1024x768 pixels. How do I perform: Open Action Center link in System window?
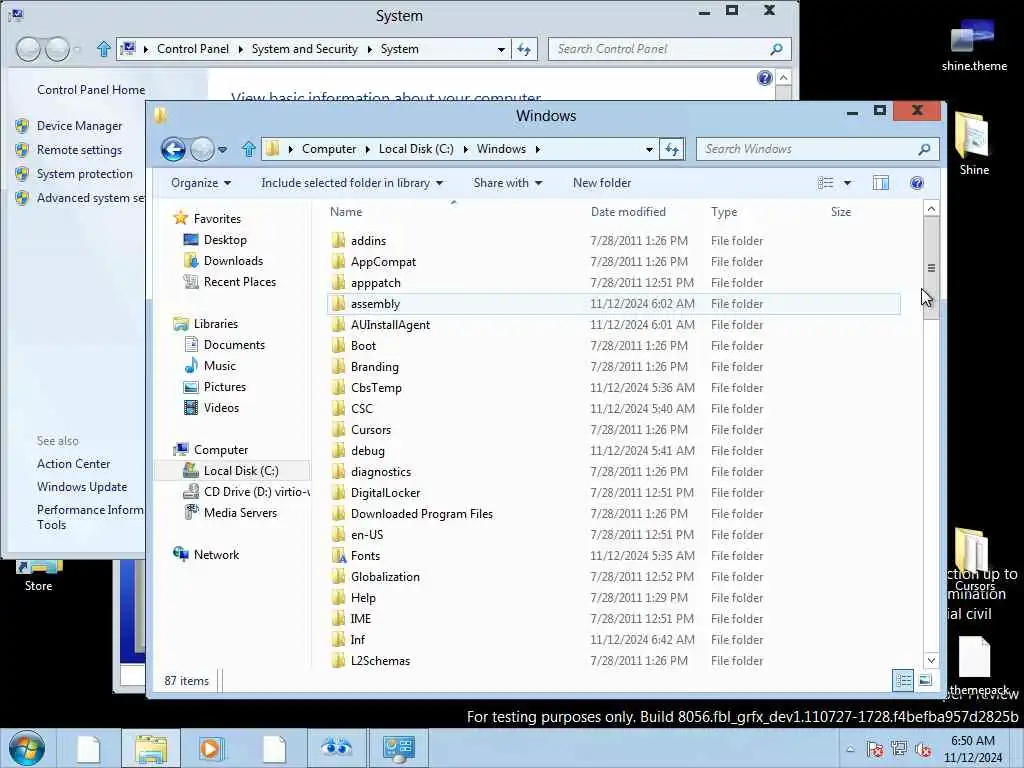(74, 464)
